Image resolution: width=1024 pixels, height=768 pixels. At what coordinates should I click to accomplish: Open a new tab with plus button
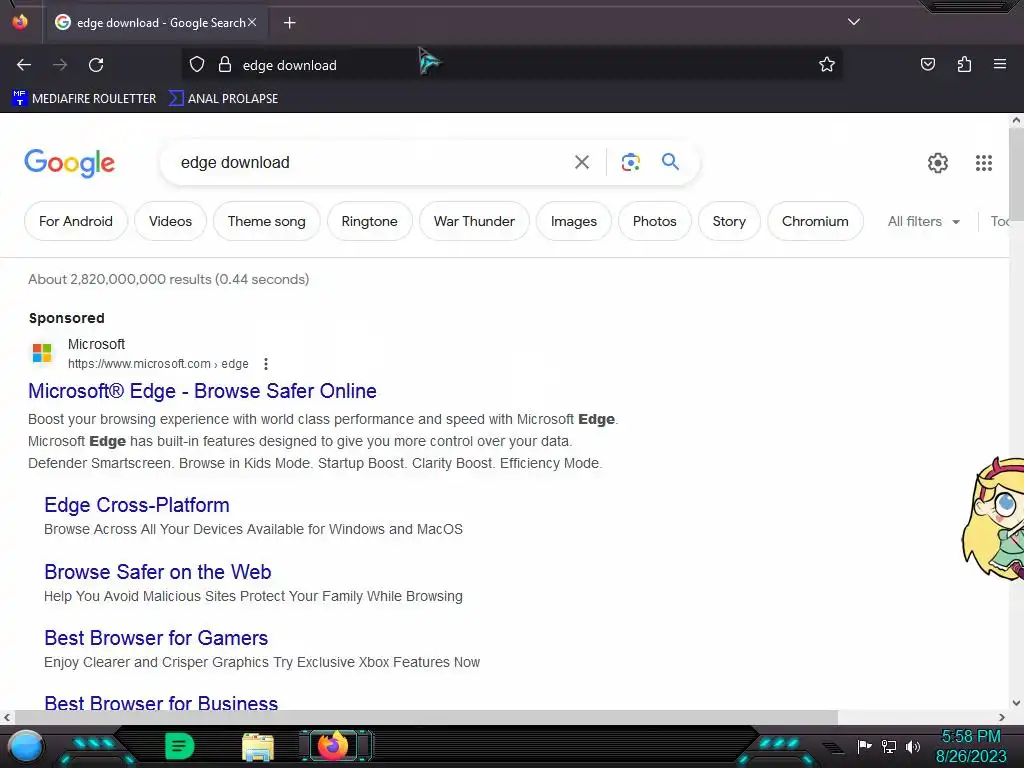click(x=289, y=23)
